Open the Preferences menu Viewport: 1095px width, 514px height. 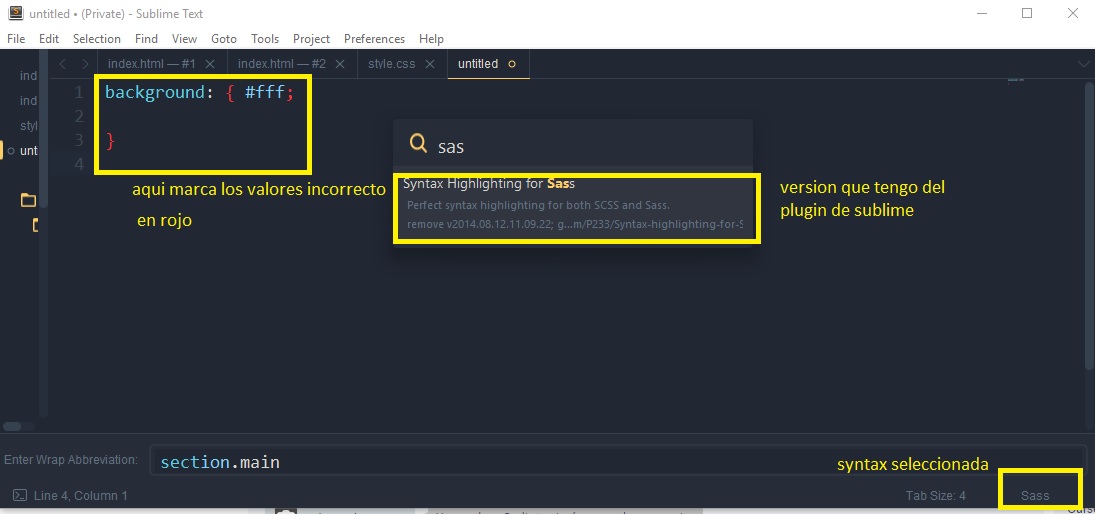pos(374,38)
